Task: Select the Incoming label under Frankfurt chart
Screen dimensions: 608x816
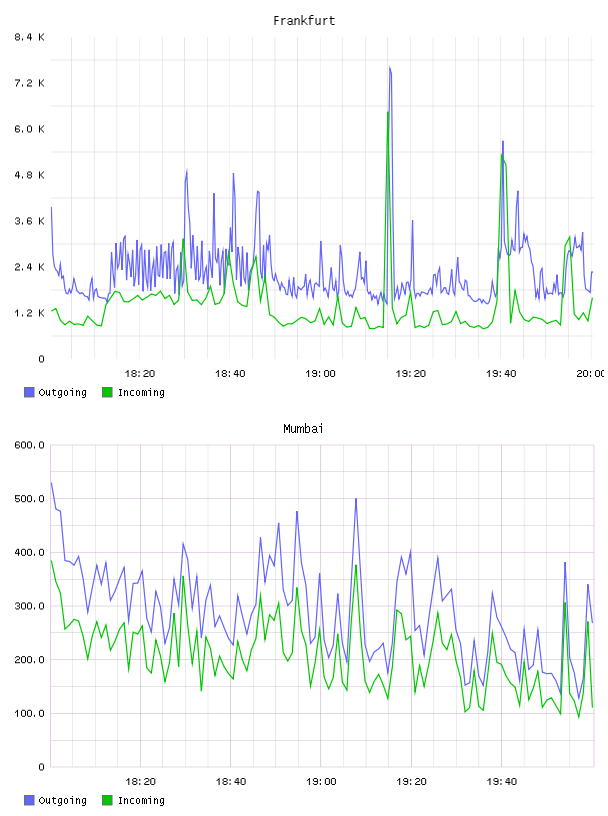Action: [x=141, y=393]
